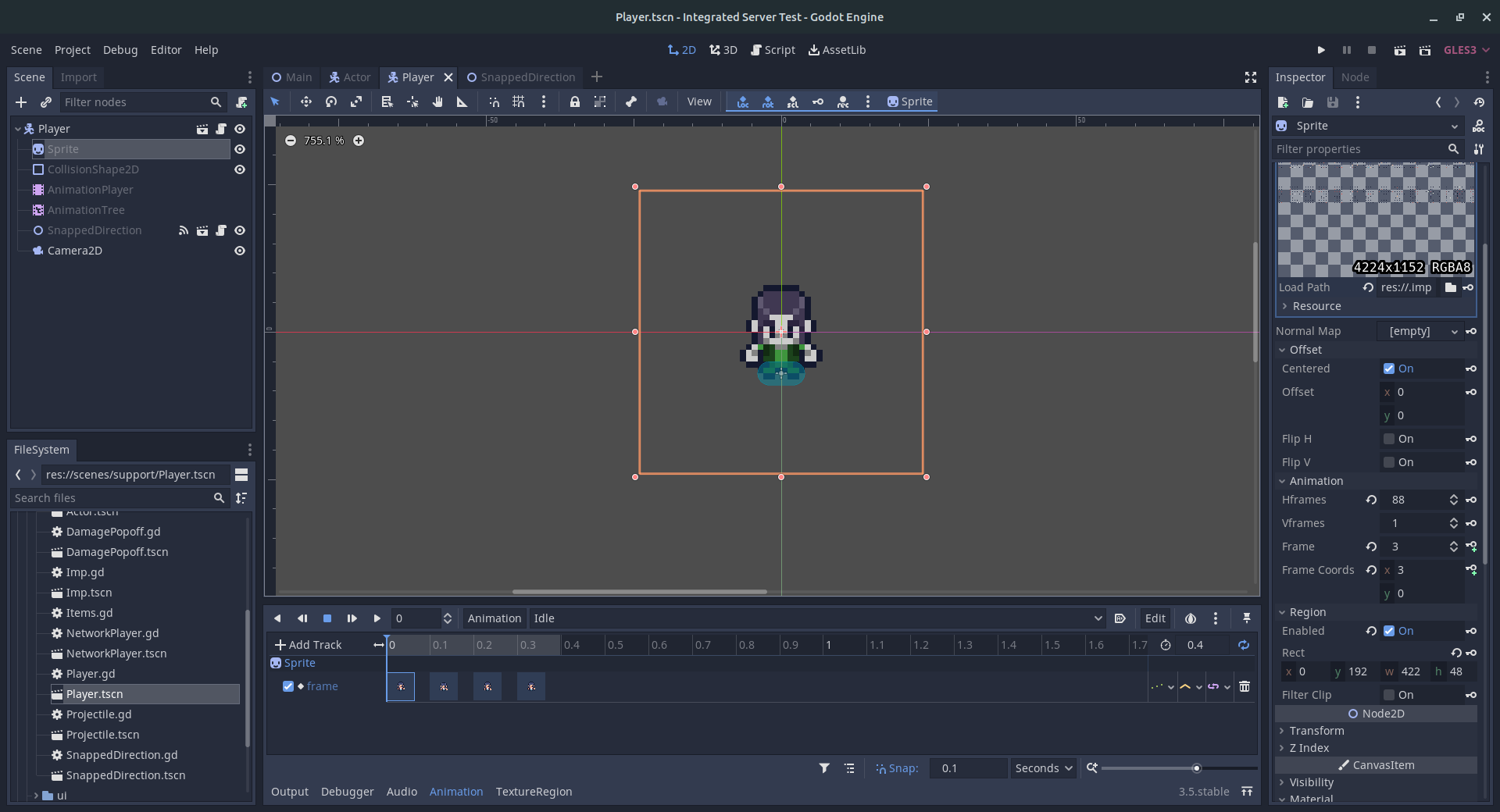Open the Project menu
The image size is (1500, 812).
click(x=73, y=50)
